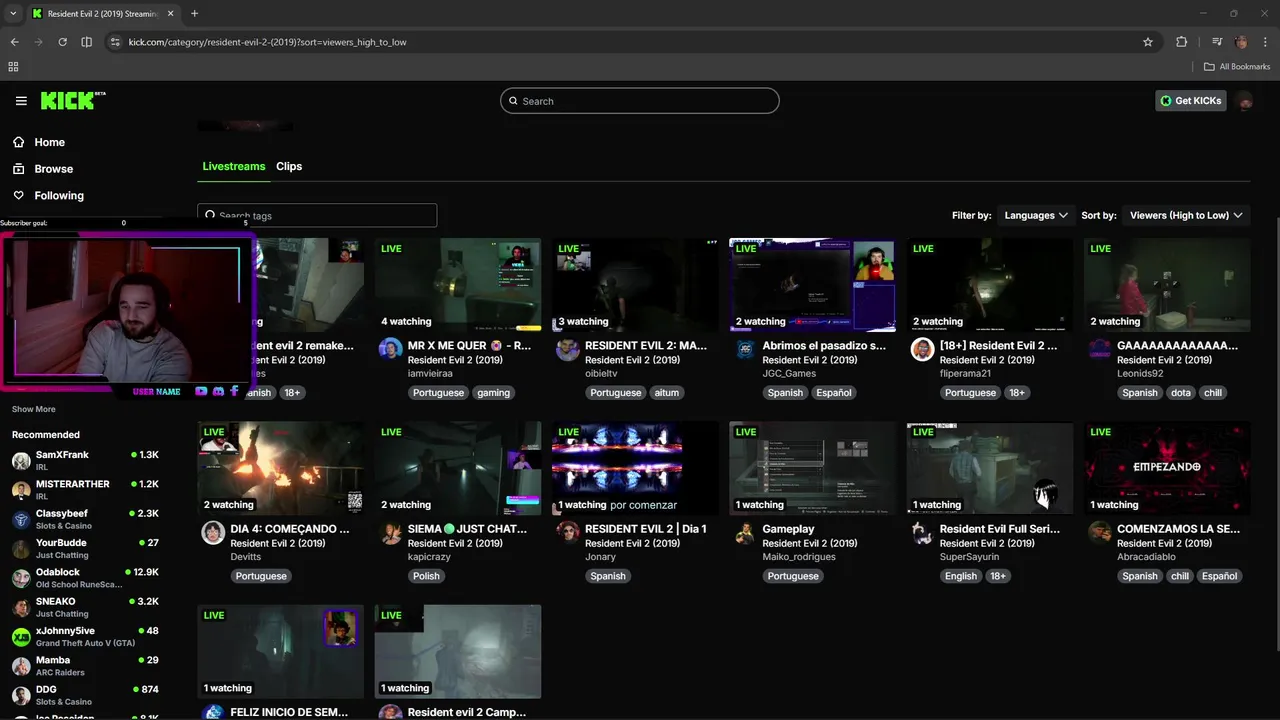Screen dimensions: 1280x720
Task: Click kapicrazy channel avatar
Action: coord(390,532)
